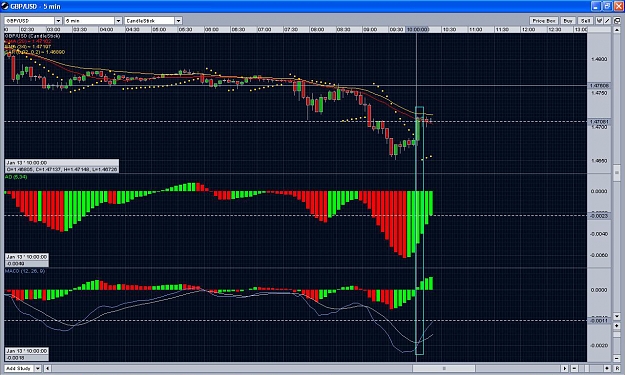Click the horizontal scrollbar thumb

(x=444, y=368)
